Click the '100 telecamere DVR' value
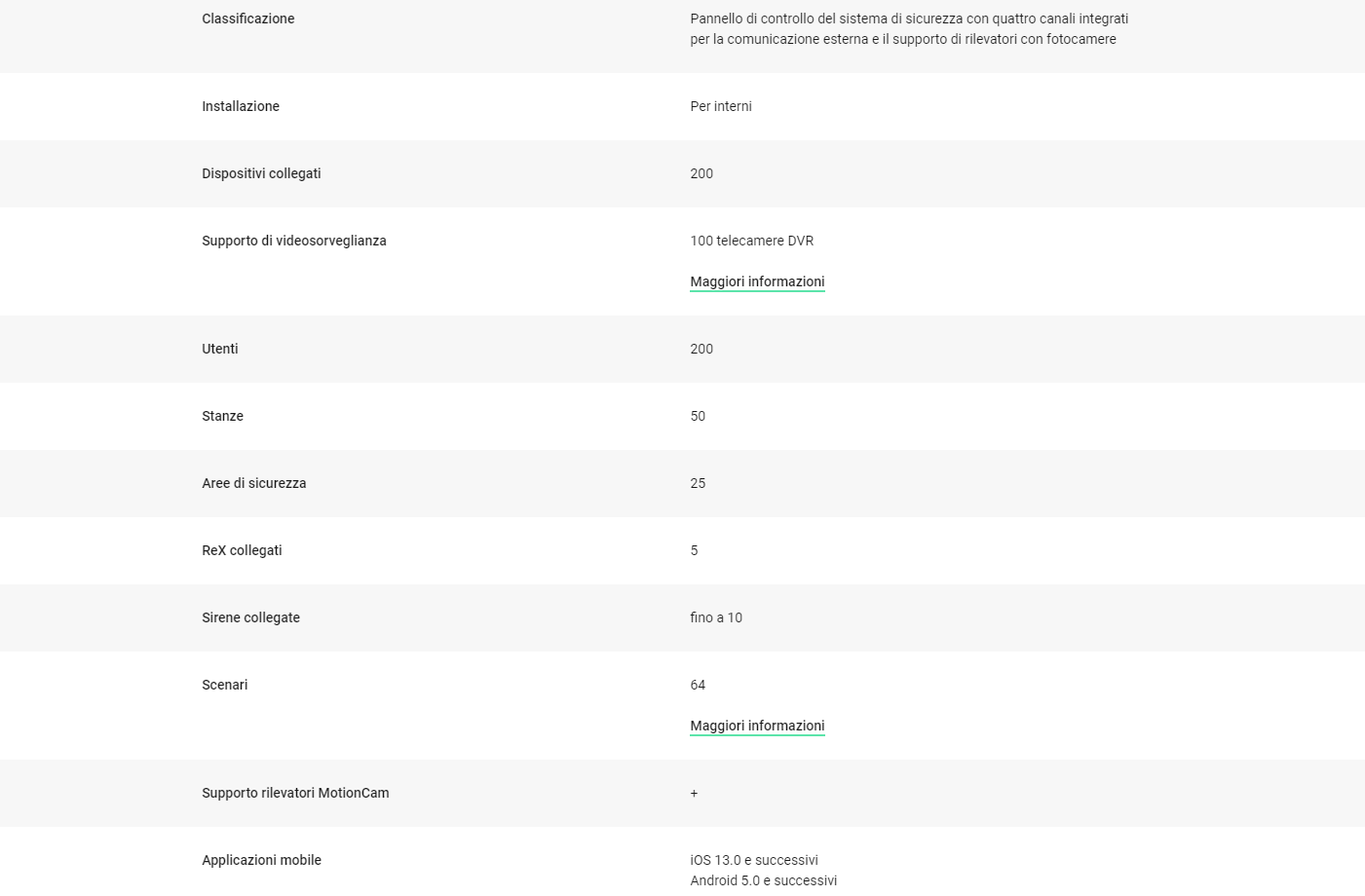Image resolution: width=1365 pixels, height=896 pixels. point(752,241)
